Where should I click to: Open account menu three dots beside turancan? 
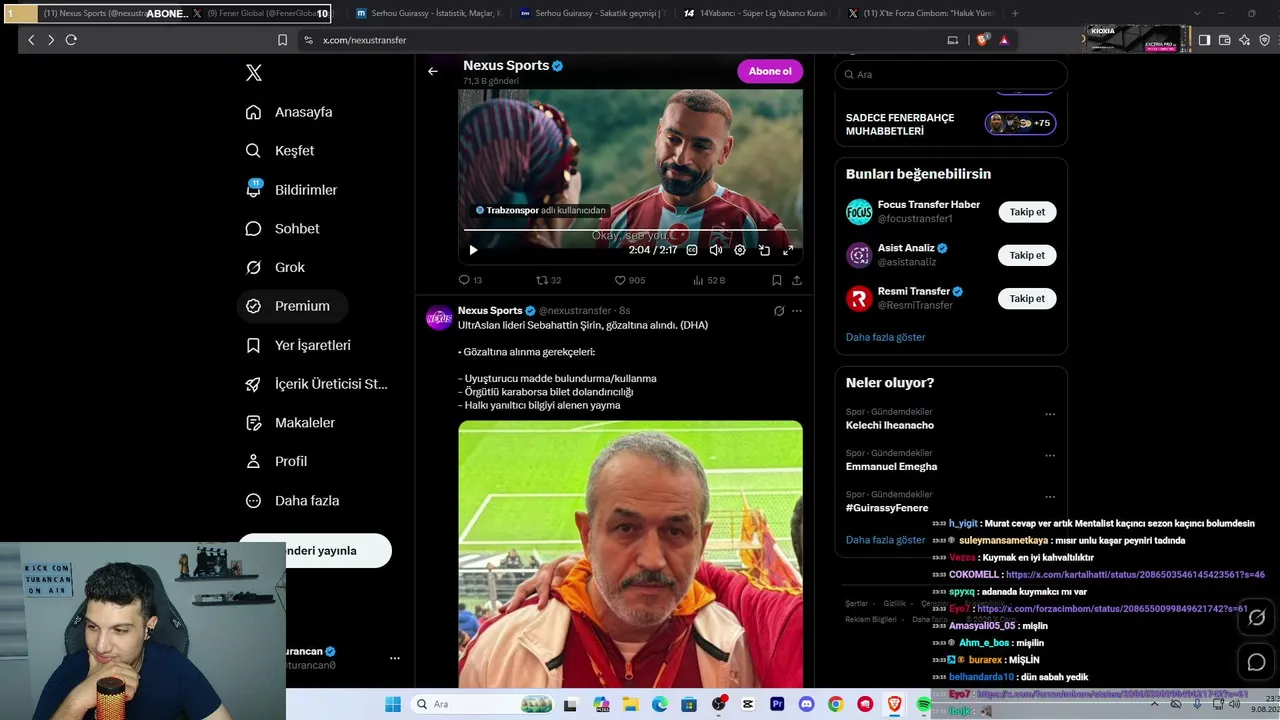(x=395, y=658)
